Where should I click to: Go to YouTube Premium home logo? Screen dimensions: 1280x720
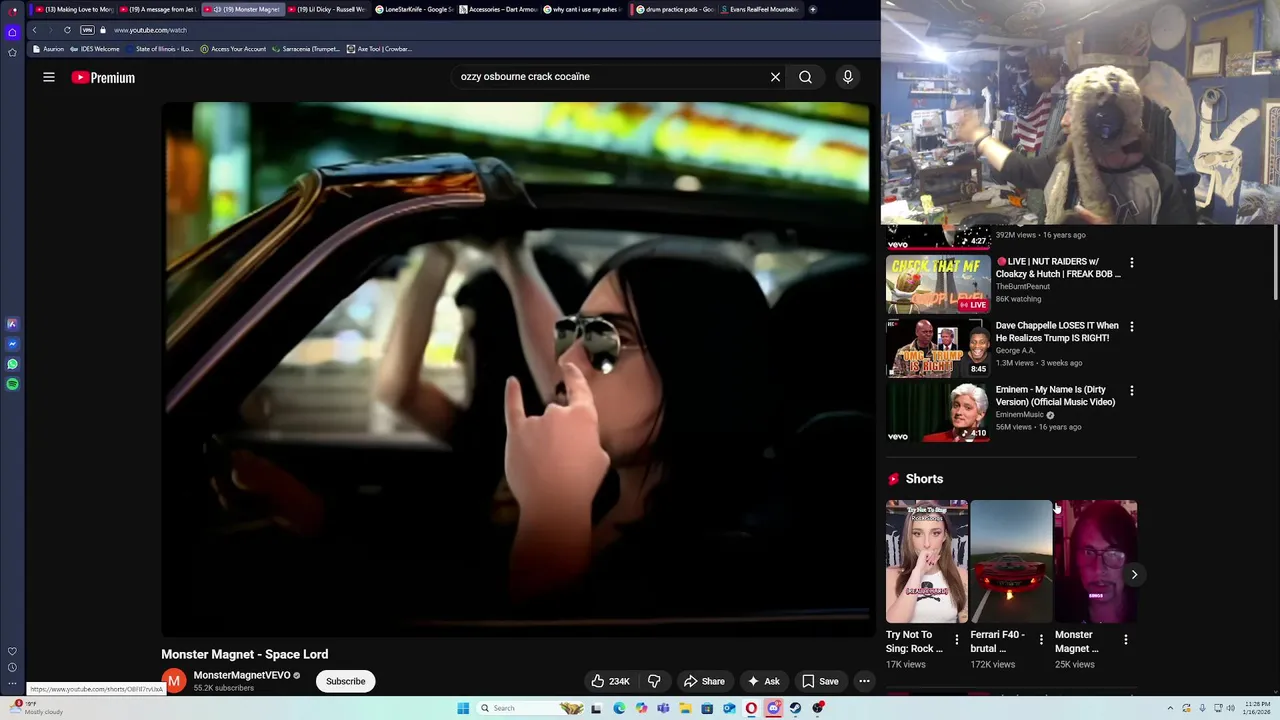point(103,77)
